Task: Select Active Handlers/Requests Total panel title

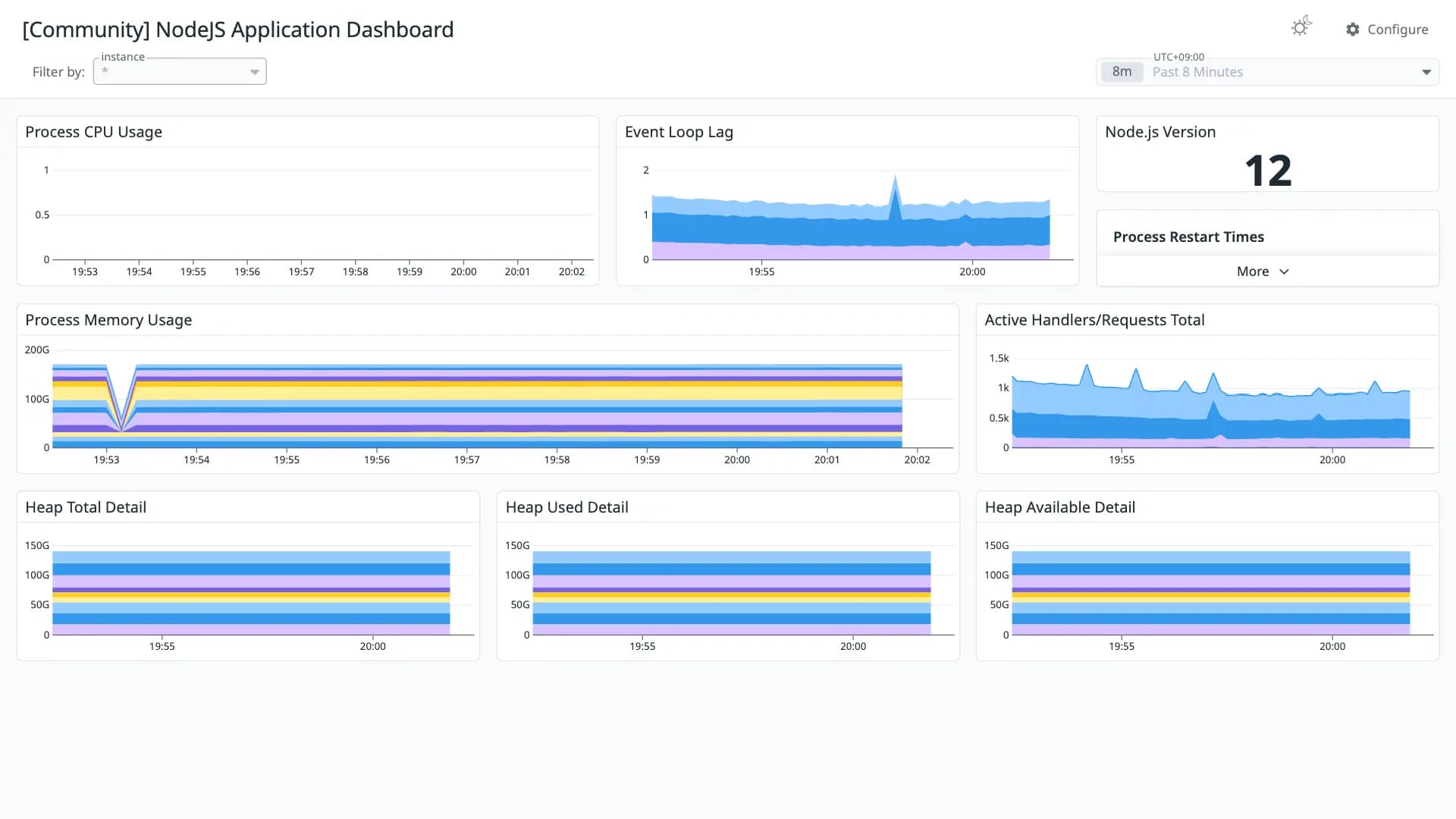Action: point(1094,320)
